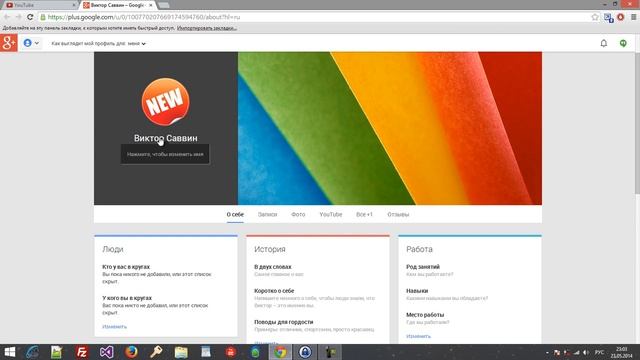
Task: Open the key icon app in taskbar
Action: point(156,352)
